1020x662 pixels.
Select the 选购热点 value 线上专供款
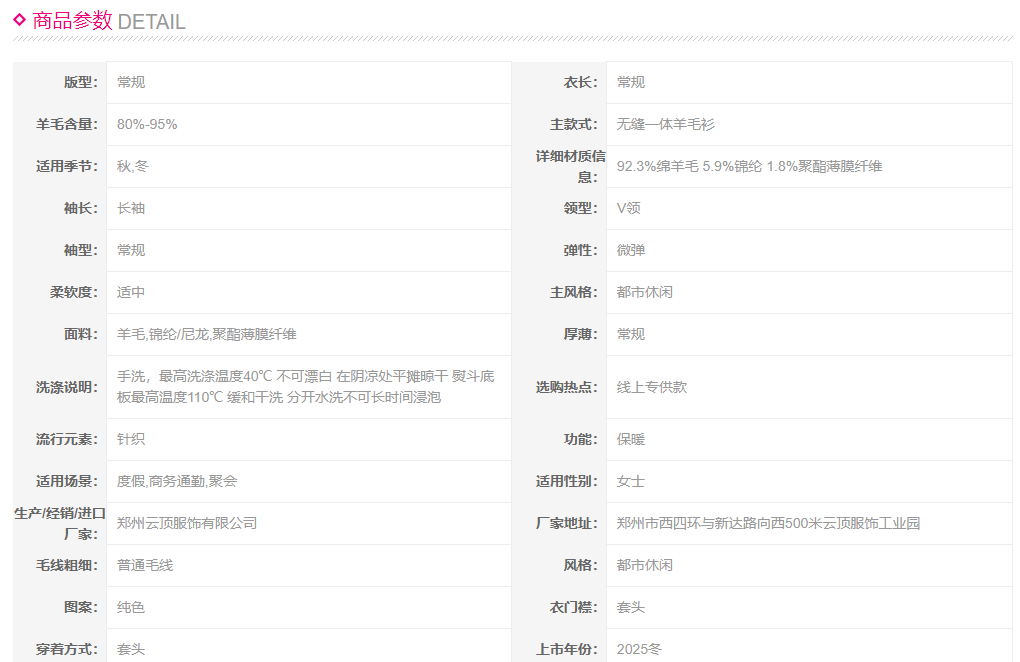point(652,387)
